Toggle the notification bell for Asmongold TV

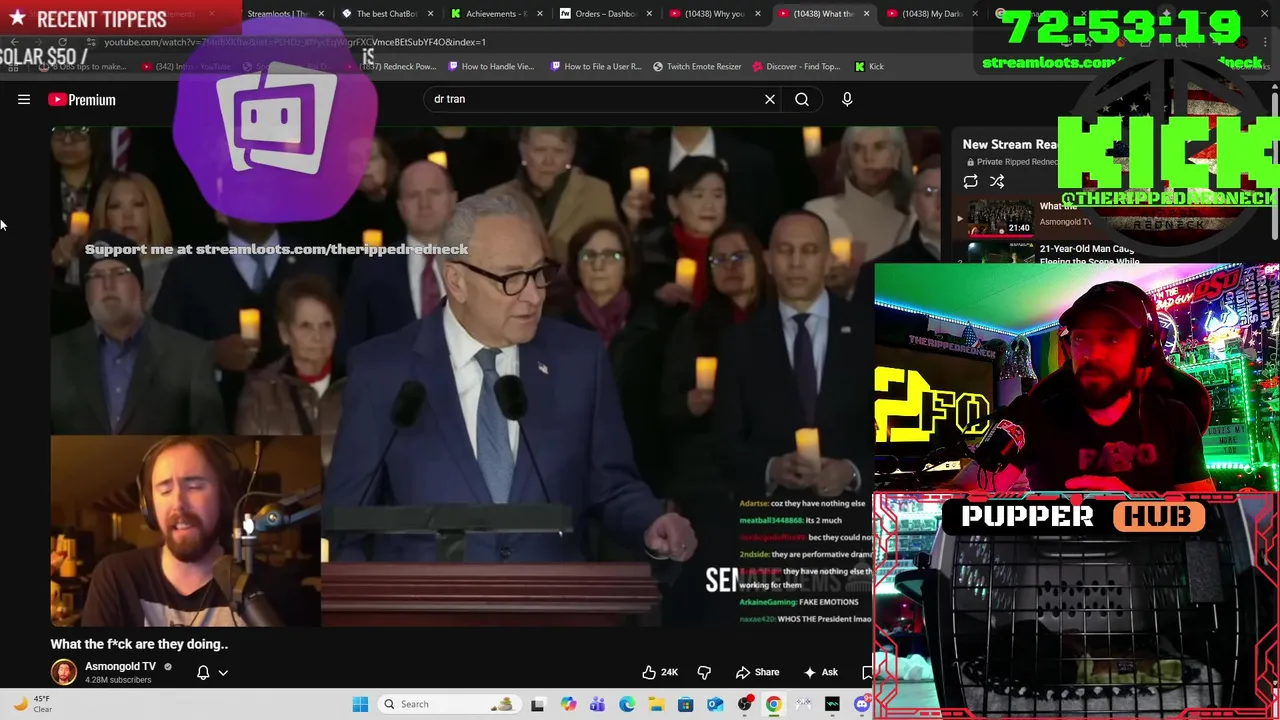(203, 672)
